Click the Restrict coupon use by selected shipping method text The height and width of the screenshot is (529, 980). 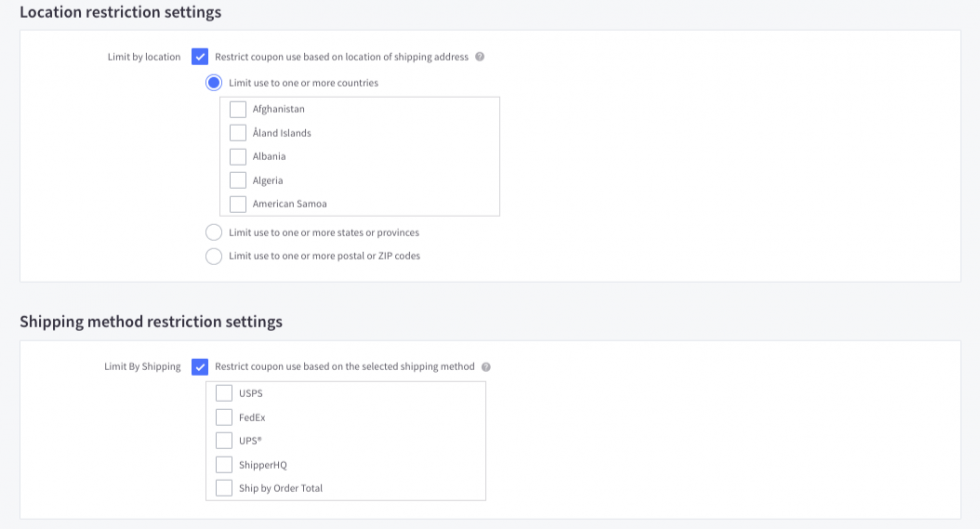click(344, 367)
